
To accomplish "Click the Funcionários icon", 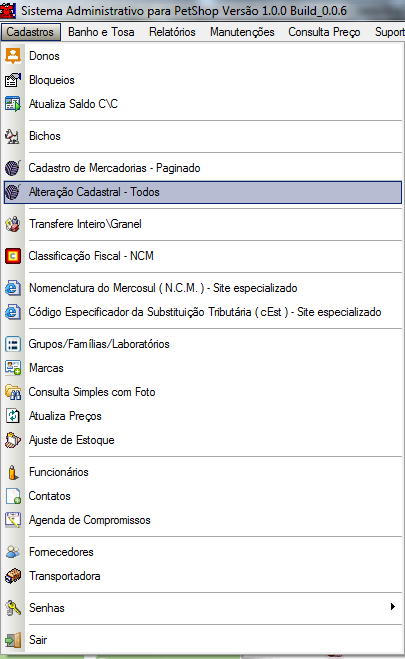I will [13, 472].
